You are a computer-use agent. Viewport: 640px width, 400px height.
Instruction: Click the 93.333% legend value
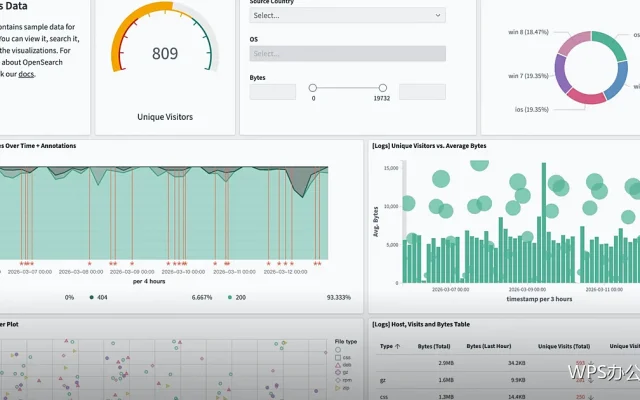tap(339, 297)
